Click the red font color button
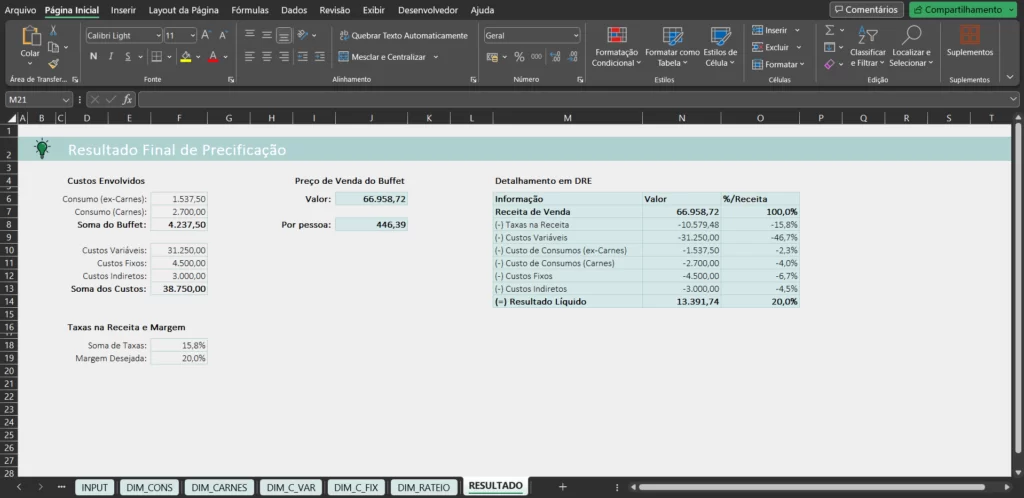This screenshot has height=498, width=1024. click(212, 57)
